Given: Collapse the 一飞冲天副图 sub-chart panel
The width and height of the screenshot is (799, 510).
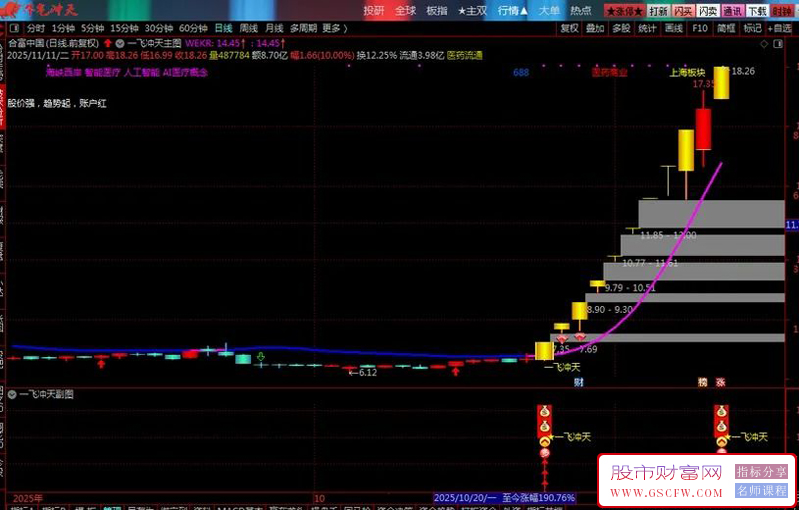Looking at the screenshot, I should click(x=12, y=394).
